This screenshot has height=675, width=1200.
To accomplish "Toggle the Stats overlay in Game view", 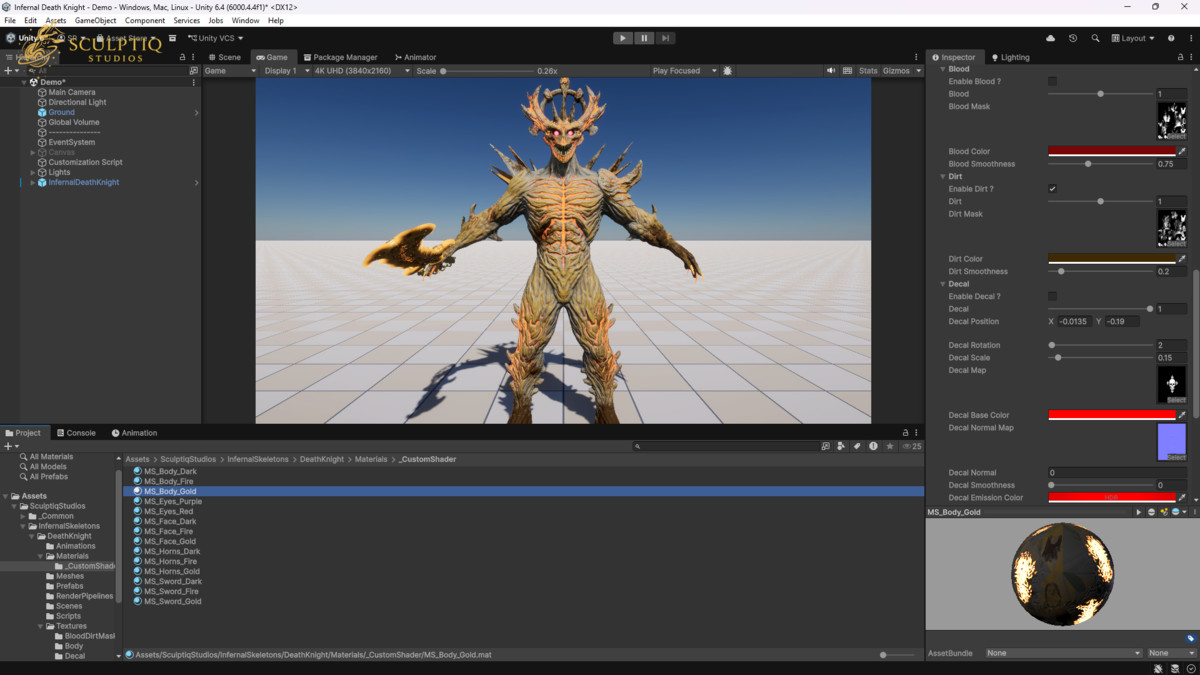I will (x=868, y=71).
